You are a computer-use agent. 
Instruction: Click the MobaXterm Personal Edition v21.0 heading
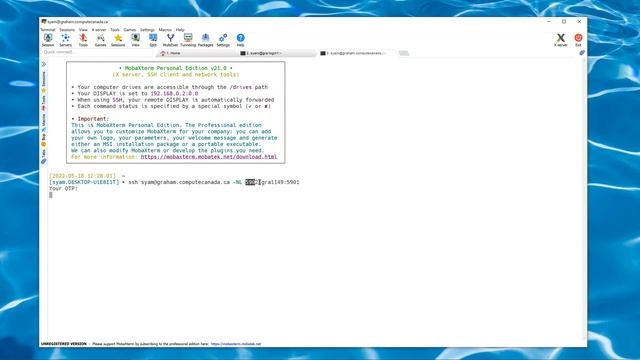pyautogui.click(x=176, y=68)
